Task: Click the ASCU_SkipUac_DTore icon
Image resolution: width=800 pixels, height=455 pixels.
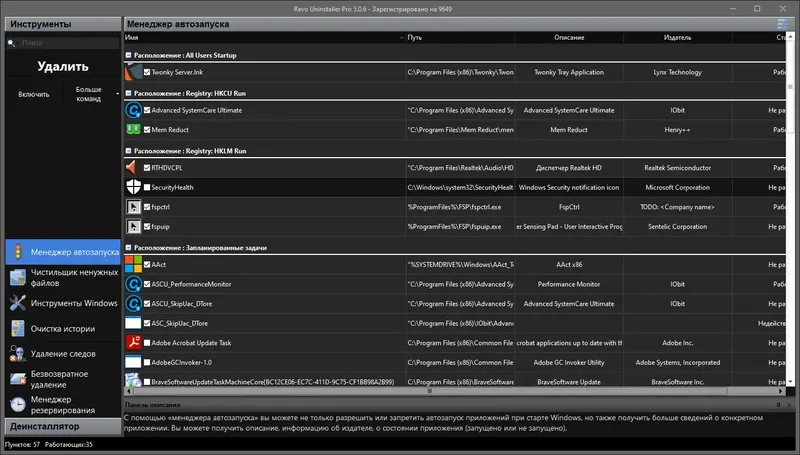Action: 133,304
